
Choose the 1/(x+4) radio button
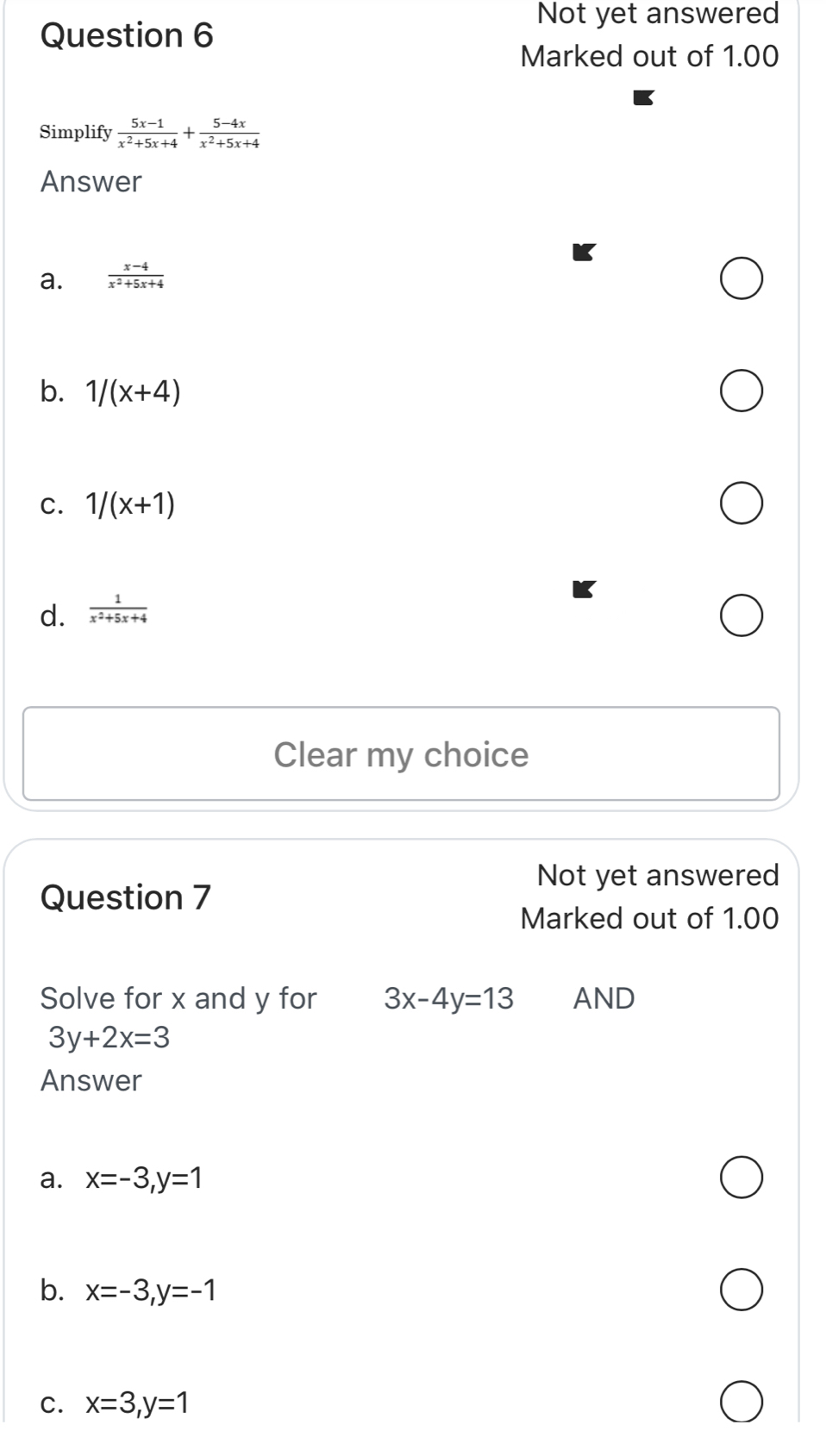(741, 392)
